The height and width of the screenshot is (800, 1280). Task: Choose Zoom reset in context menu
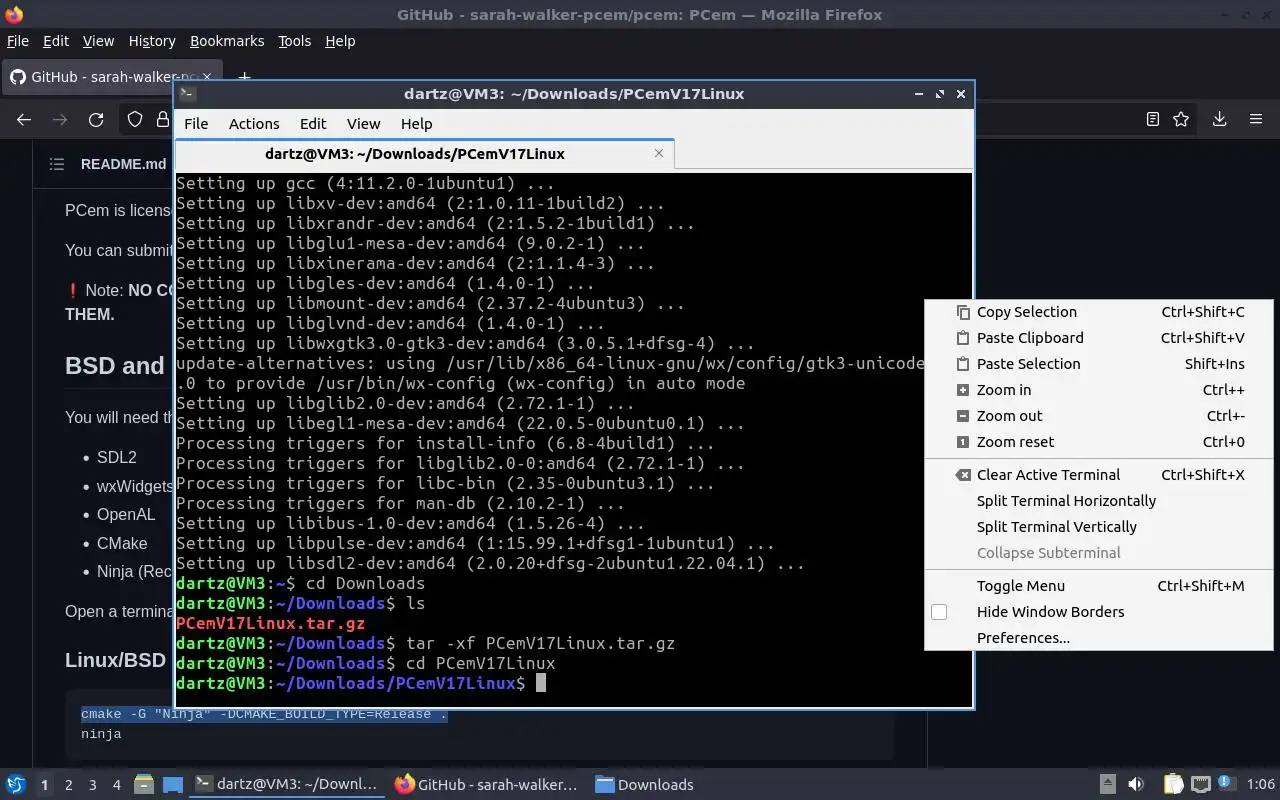(x=1099, y=442)
